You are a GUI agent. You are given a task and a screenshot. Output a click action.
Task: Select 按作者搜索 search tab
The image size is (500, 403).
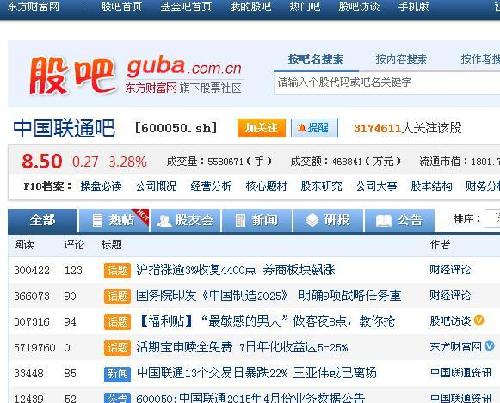click(x=480, y=59)
